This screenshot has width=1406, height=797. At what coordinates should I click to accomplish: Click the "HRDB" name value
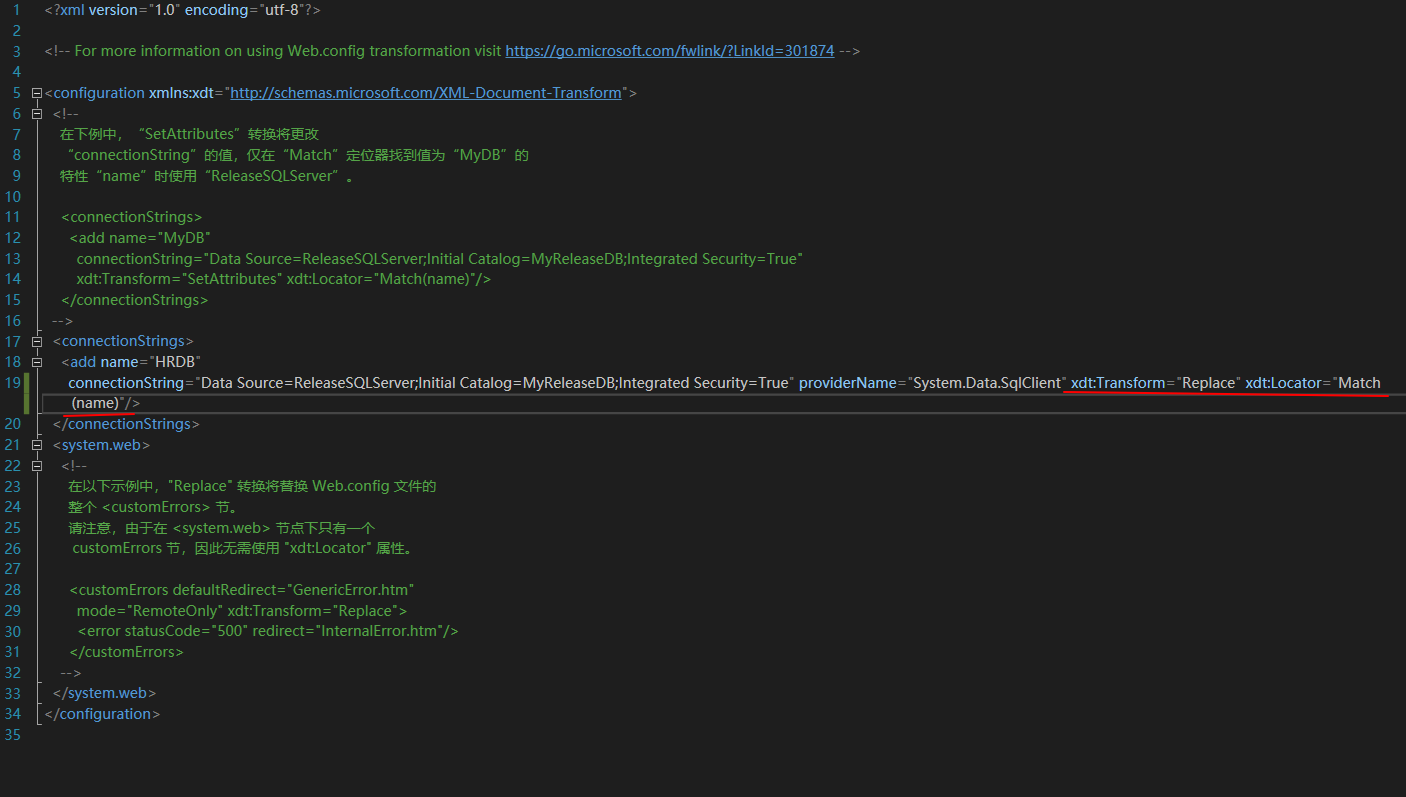(176, 362)
